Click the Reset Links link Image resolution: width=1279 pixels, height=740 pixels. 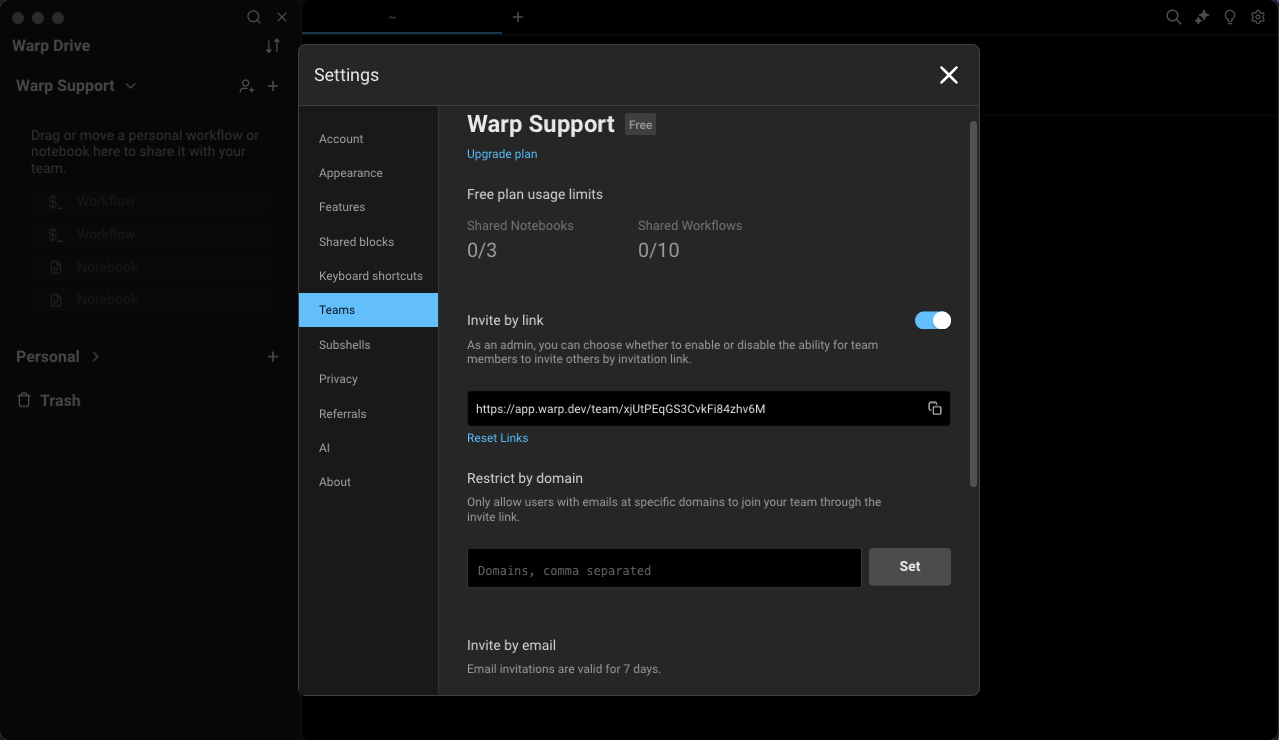(497, 438)
